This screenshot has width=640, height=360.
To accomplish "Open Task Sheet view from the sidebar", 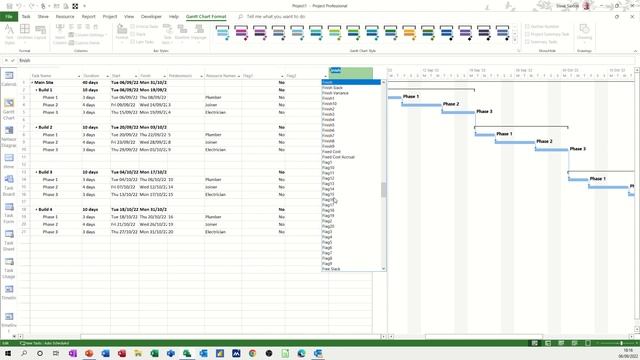I will (9, 240).
